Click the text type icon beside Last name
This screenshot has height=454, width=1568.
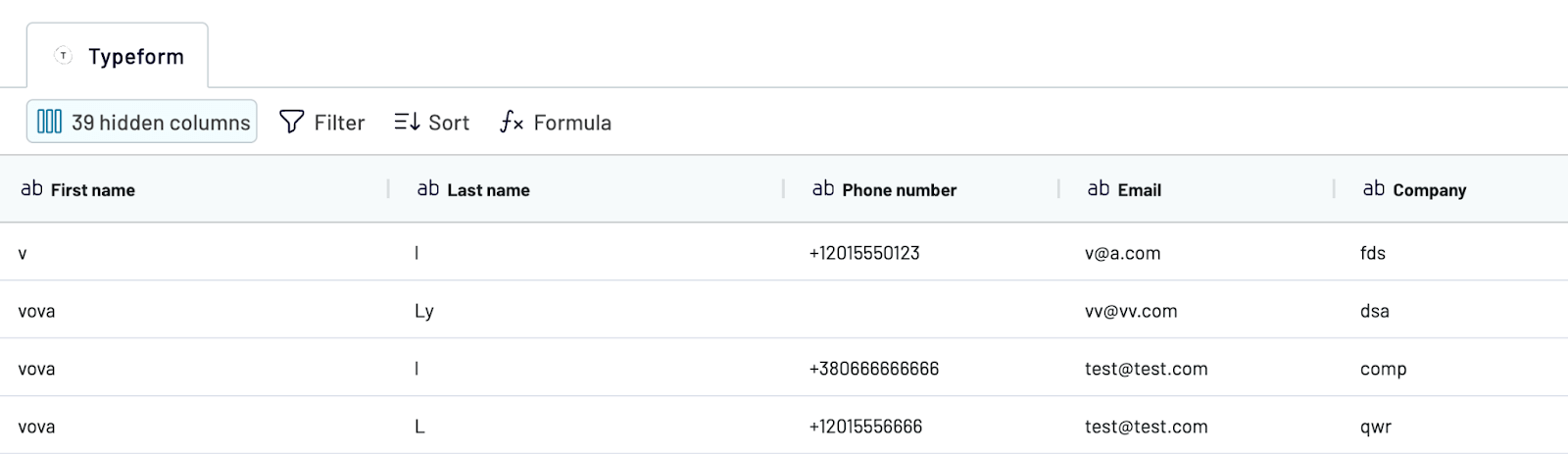pos(428,188)
